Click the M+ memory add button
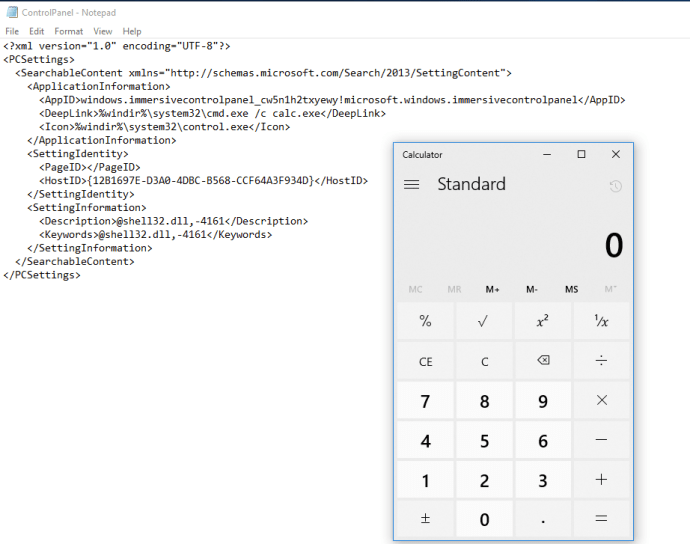Image resolution: width=690 pixels, height=544 pixels. click(x=493, y=289)
